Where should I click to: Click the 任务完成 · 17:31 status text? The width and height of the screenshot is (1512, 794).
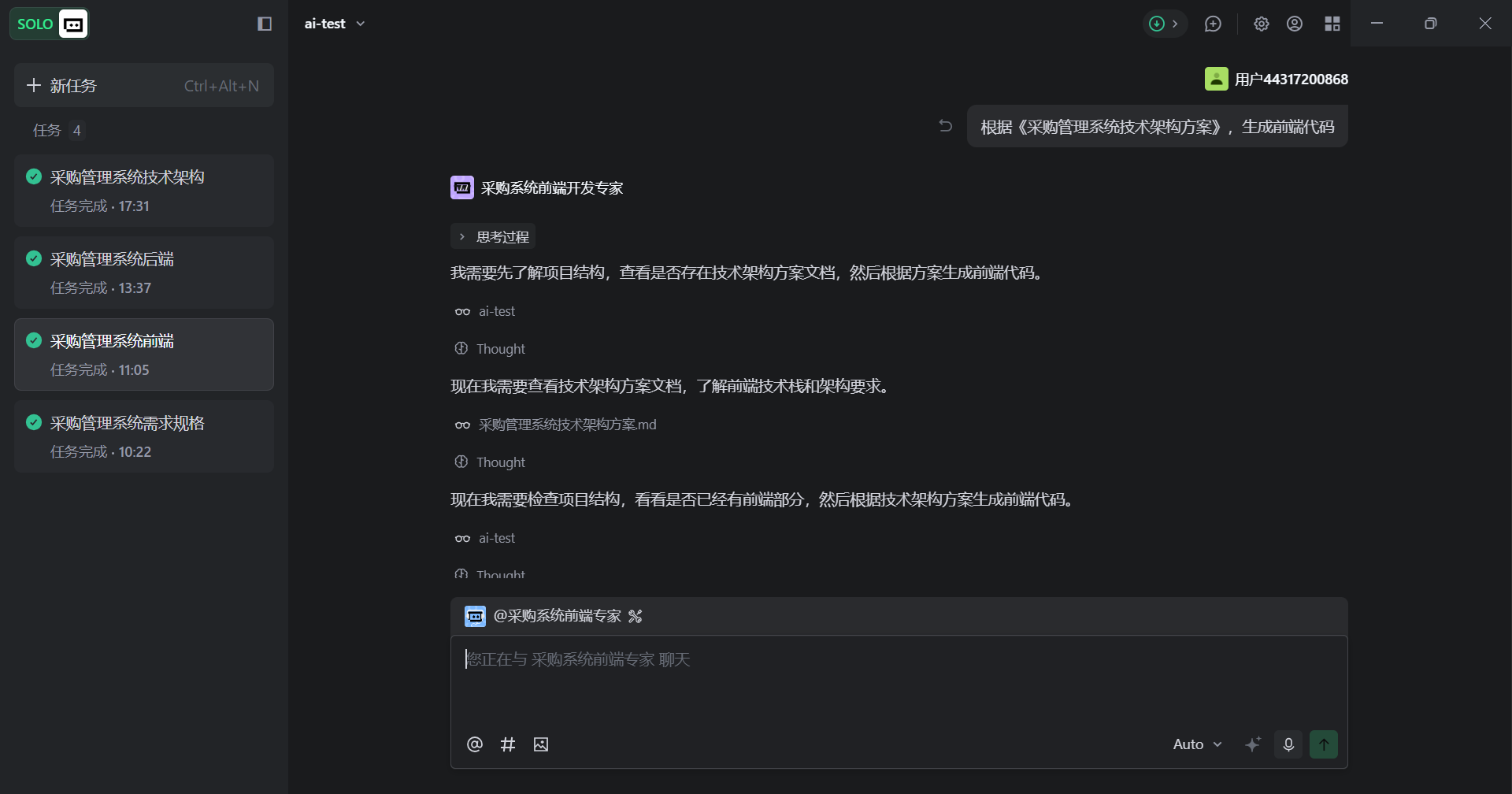[x=100, y=206]
